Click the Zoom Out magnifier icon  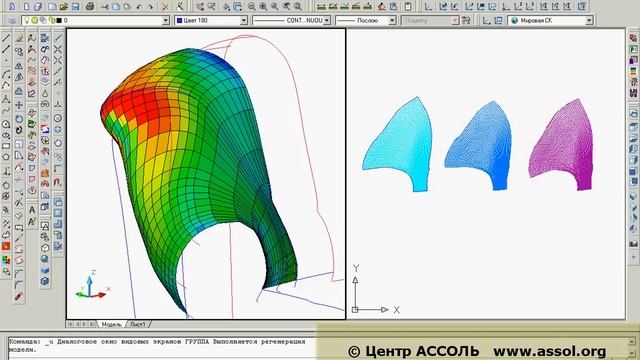point(252,7)
